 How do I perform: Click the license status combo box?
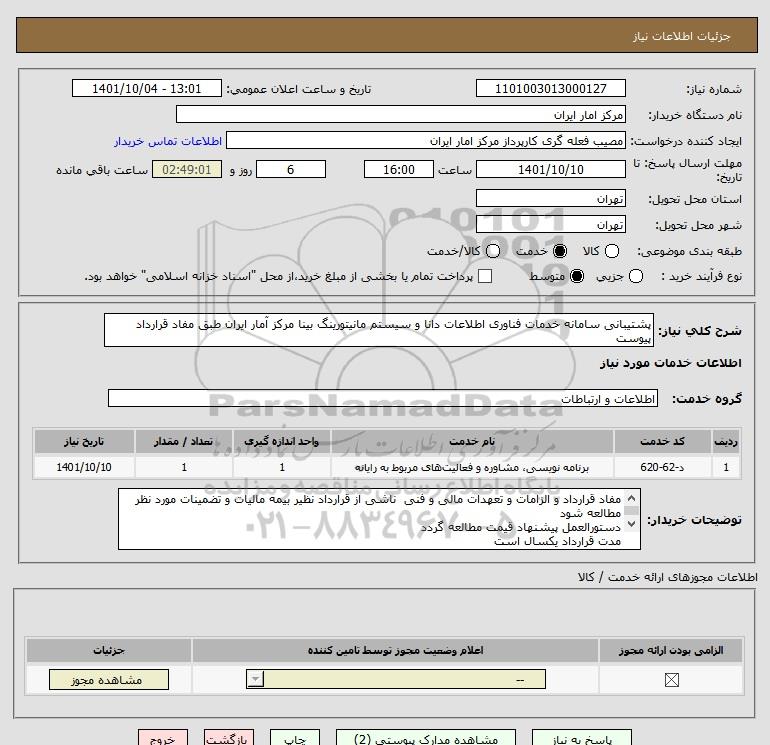coord(396,679)
